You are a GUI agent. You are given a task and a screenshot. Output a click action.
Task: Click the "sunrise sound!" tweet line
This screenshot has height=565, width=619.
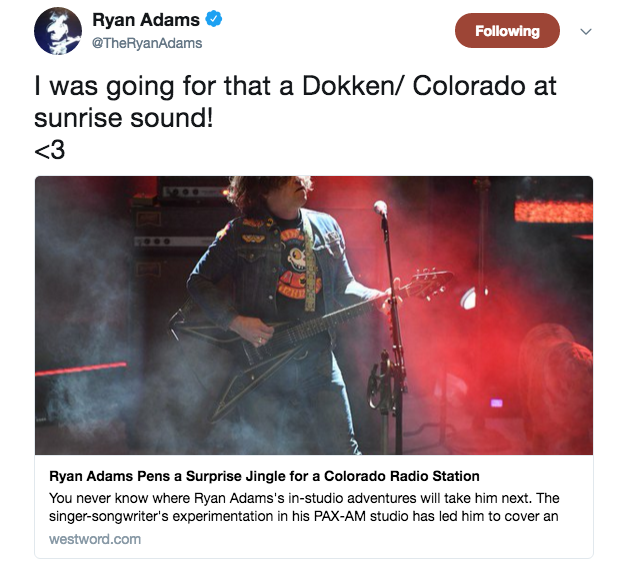[124, 118]
